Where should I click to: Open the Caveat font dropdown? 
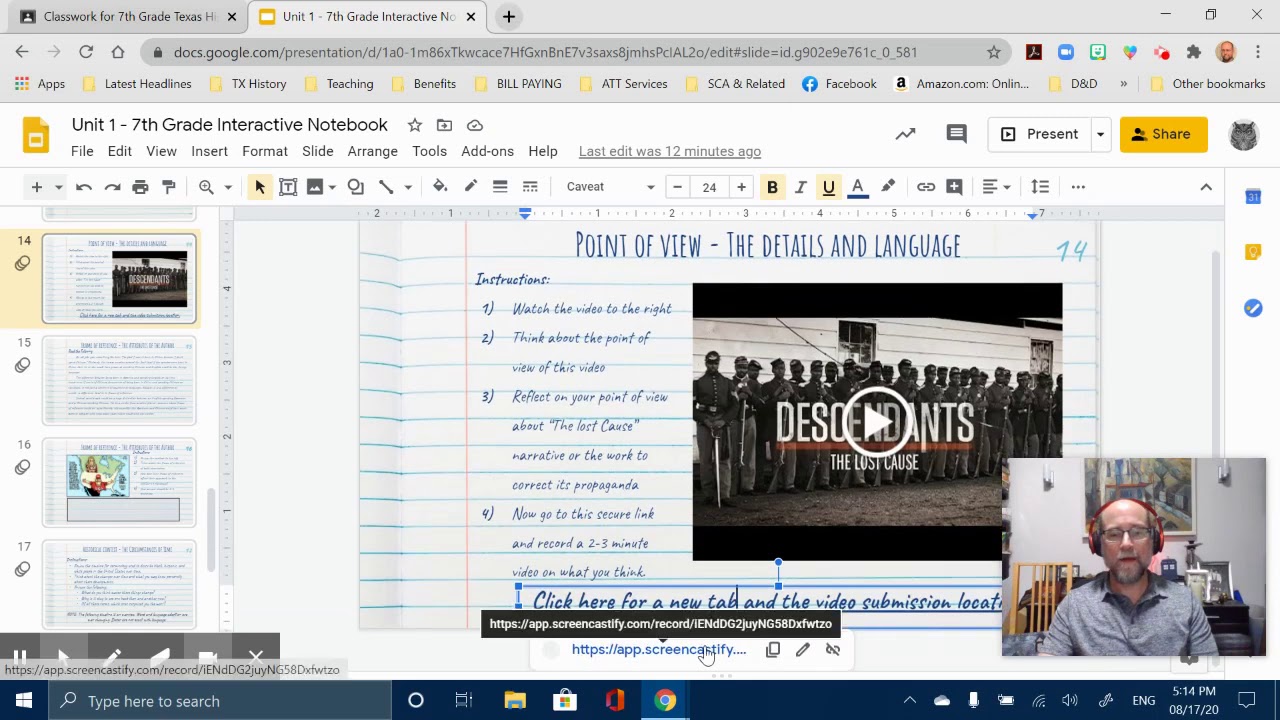609,187
